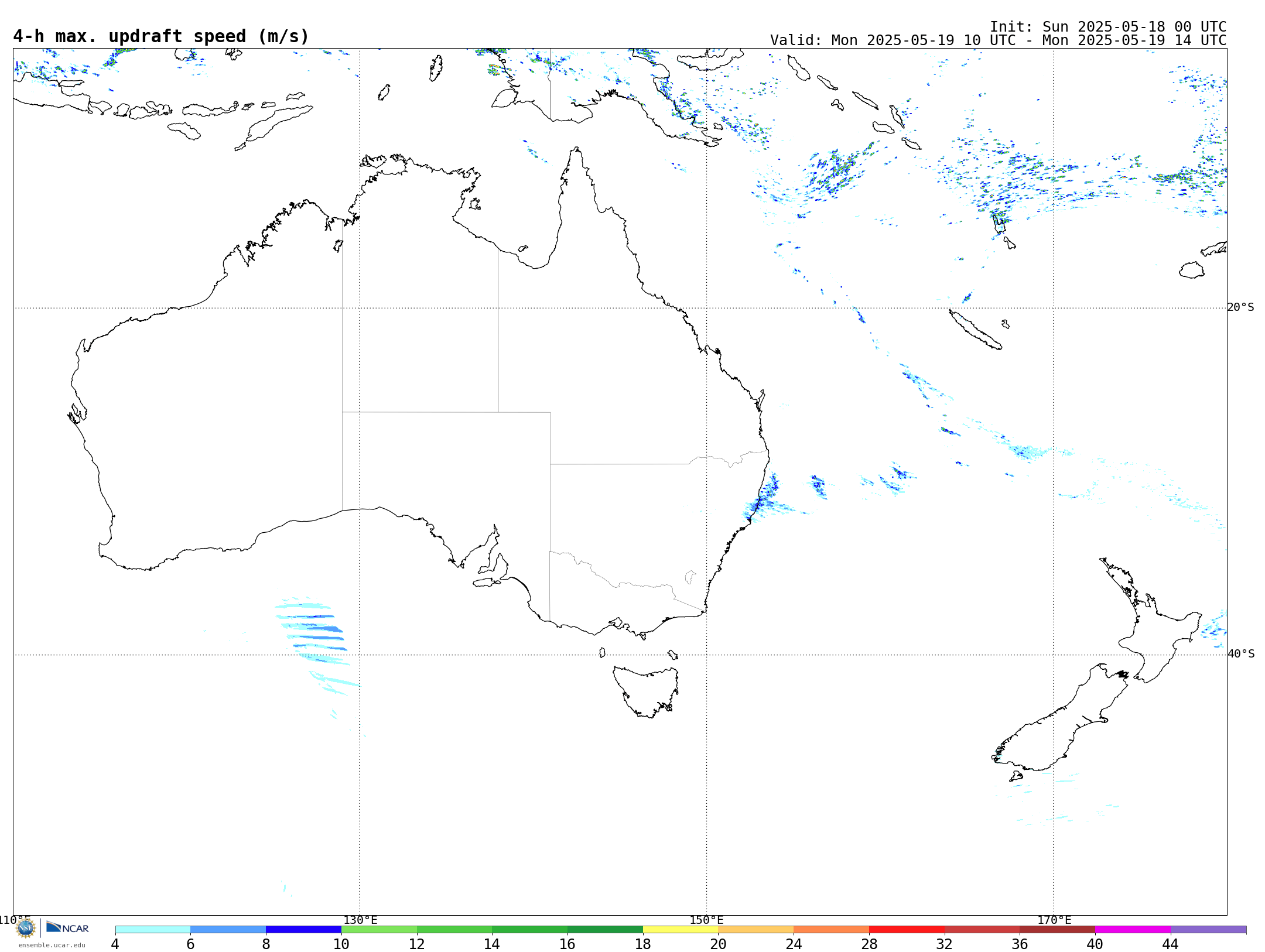1265x952 pixels.
Task: Click the magenta 40-44 color swatch
Action: 1133,930
